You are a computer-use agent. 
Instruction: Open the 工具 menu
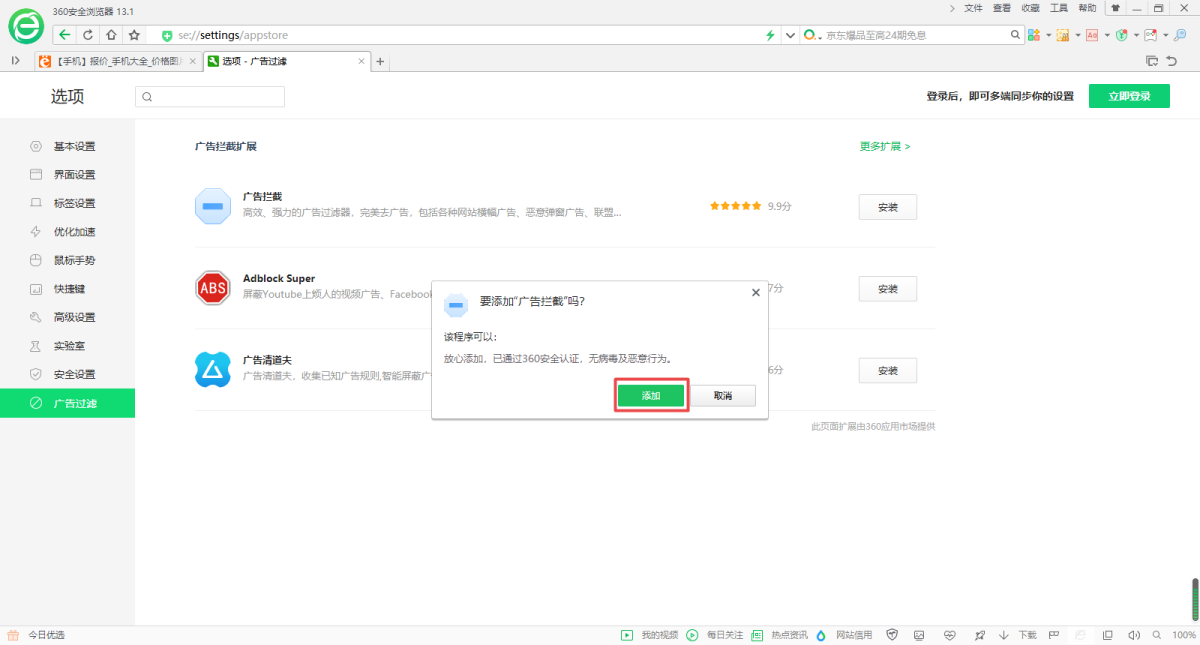[x=1059, y=8]
